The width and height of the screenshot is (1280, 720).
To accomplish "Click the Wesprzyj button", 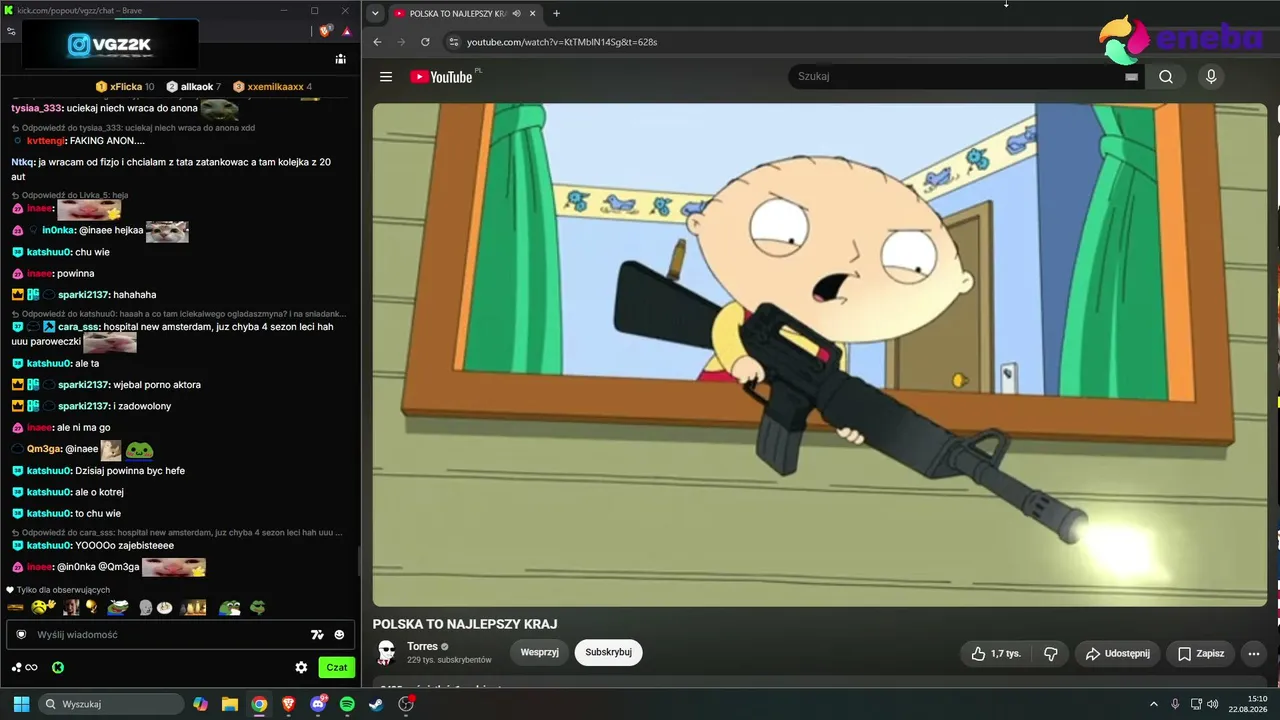I will click(x=539, y=653).
